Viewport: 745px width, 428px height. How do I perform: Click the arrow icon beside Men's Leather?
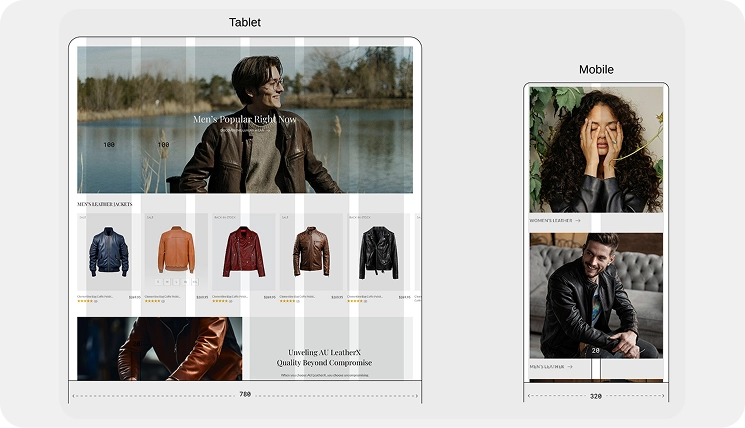pos(569,367)
